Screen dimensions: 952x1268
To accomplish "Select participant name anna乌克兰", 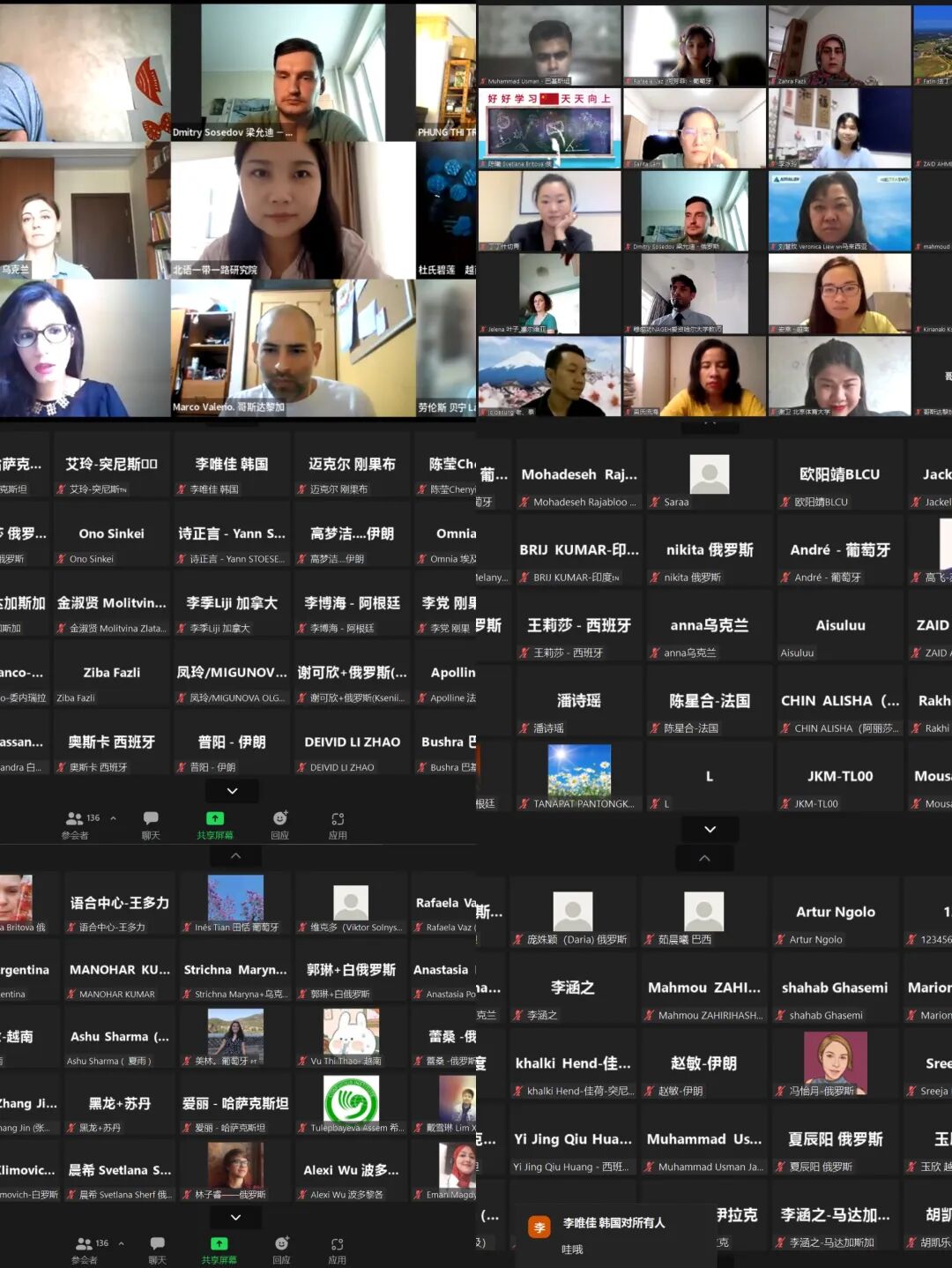I will tap(710, 625).
